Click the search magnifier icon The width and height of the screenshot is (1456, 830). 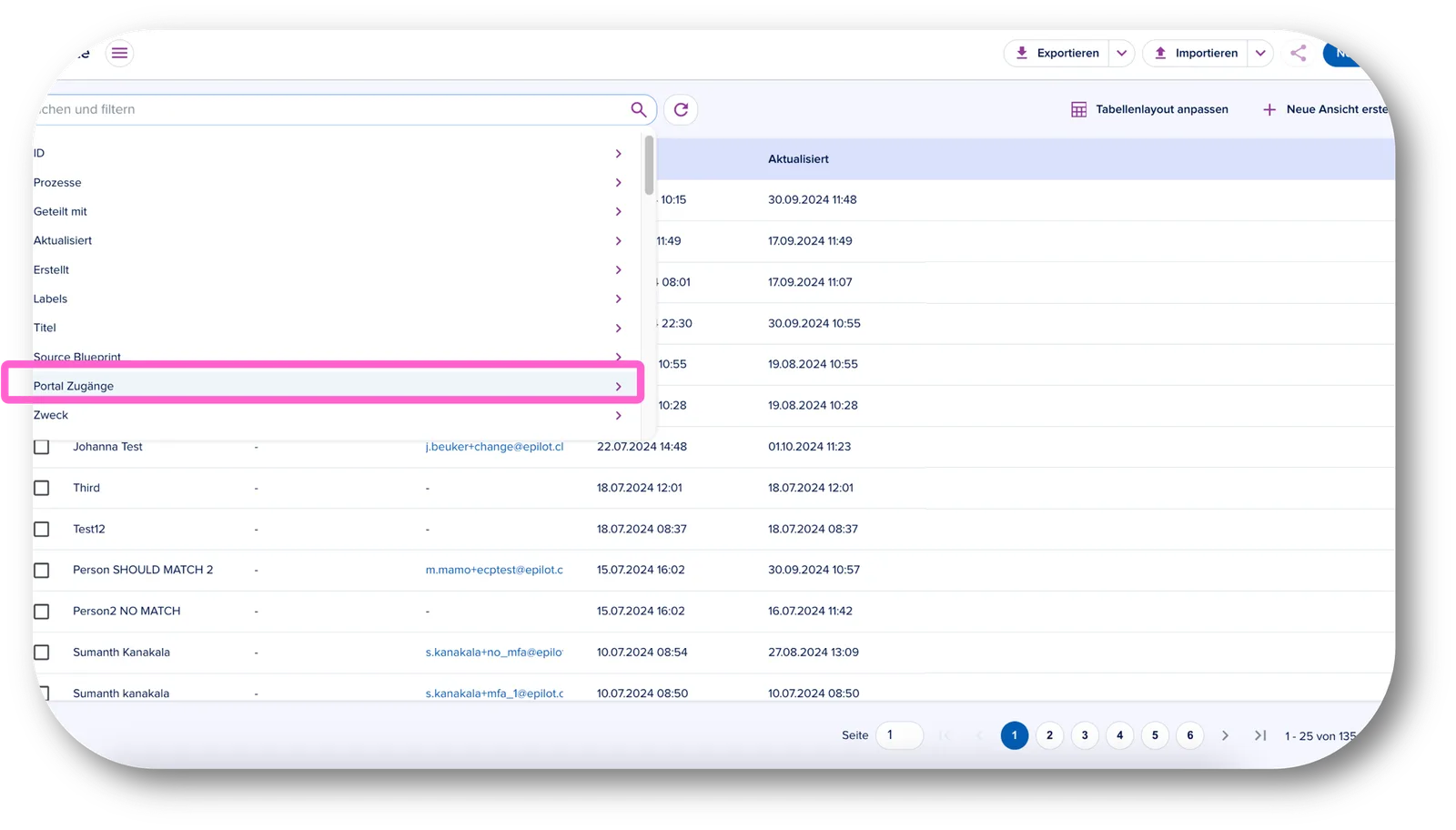639,109
